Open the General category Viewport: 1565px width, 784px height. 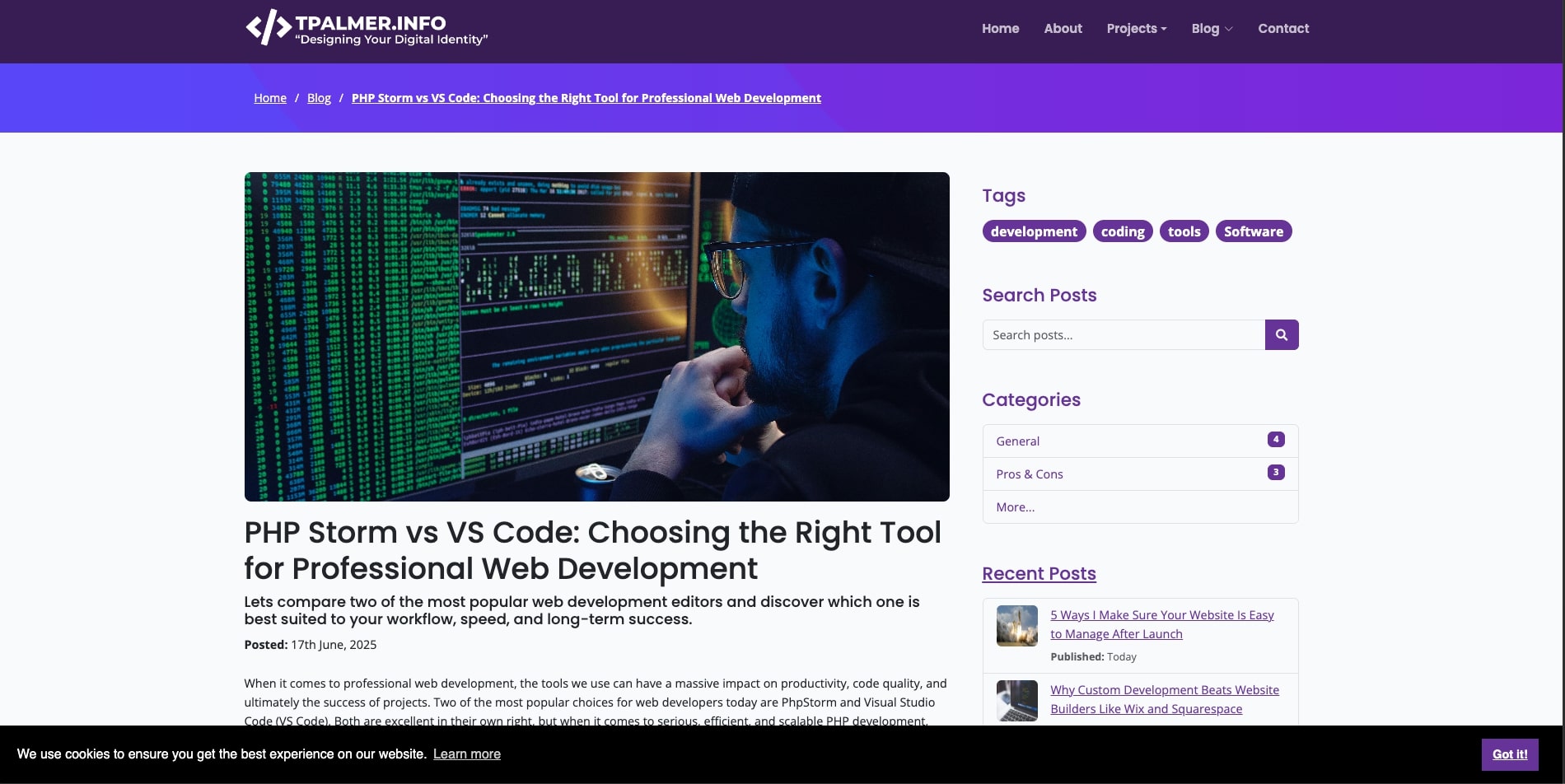(1018, 441)
